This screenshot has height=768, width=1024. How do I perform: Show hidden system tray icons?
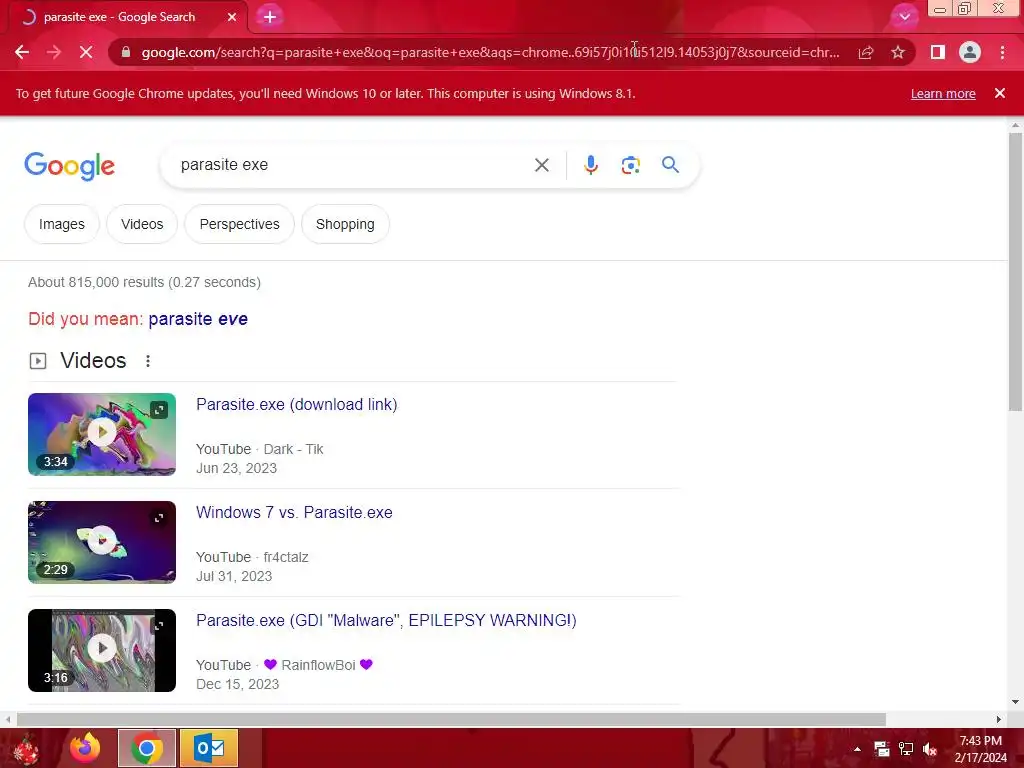point(857,749)
